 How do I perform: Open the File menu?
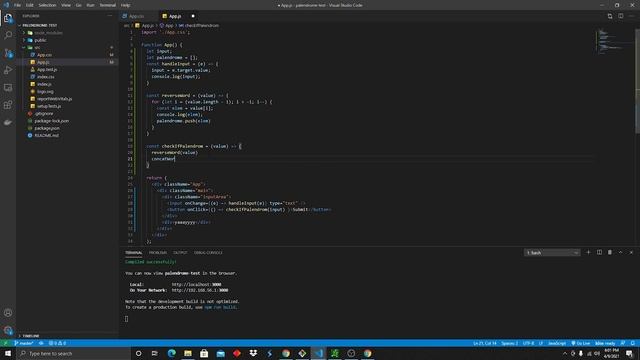tap(17, 5)
